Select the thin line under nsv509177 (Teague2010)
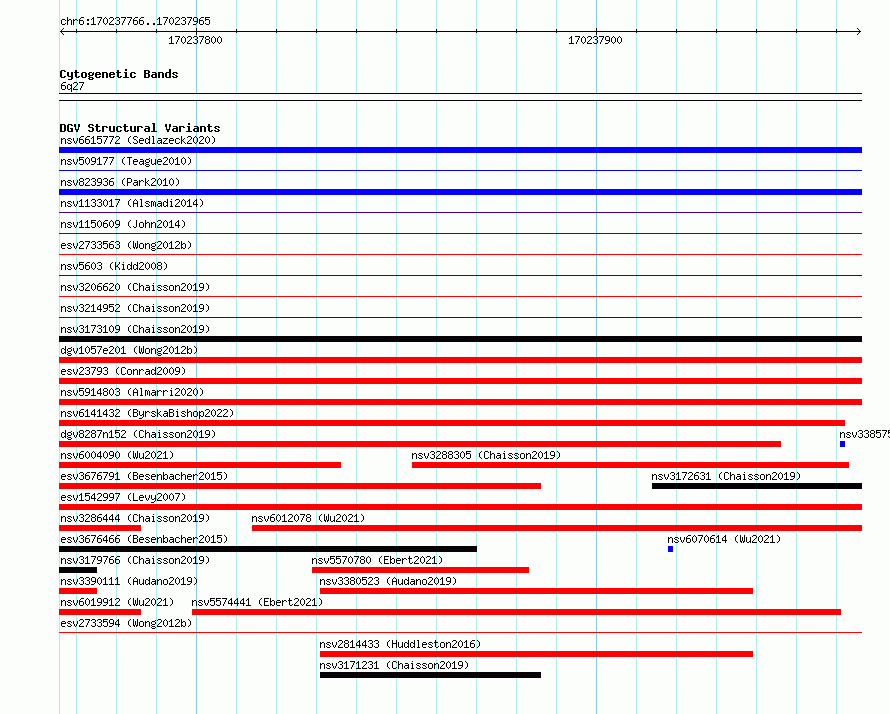 click(460, 170)
